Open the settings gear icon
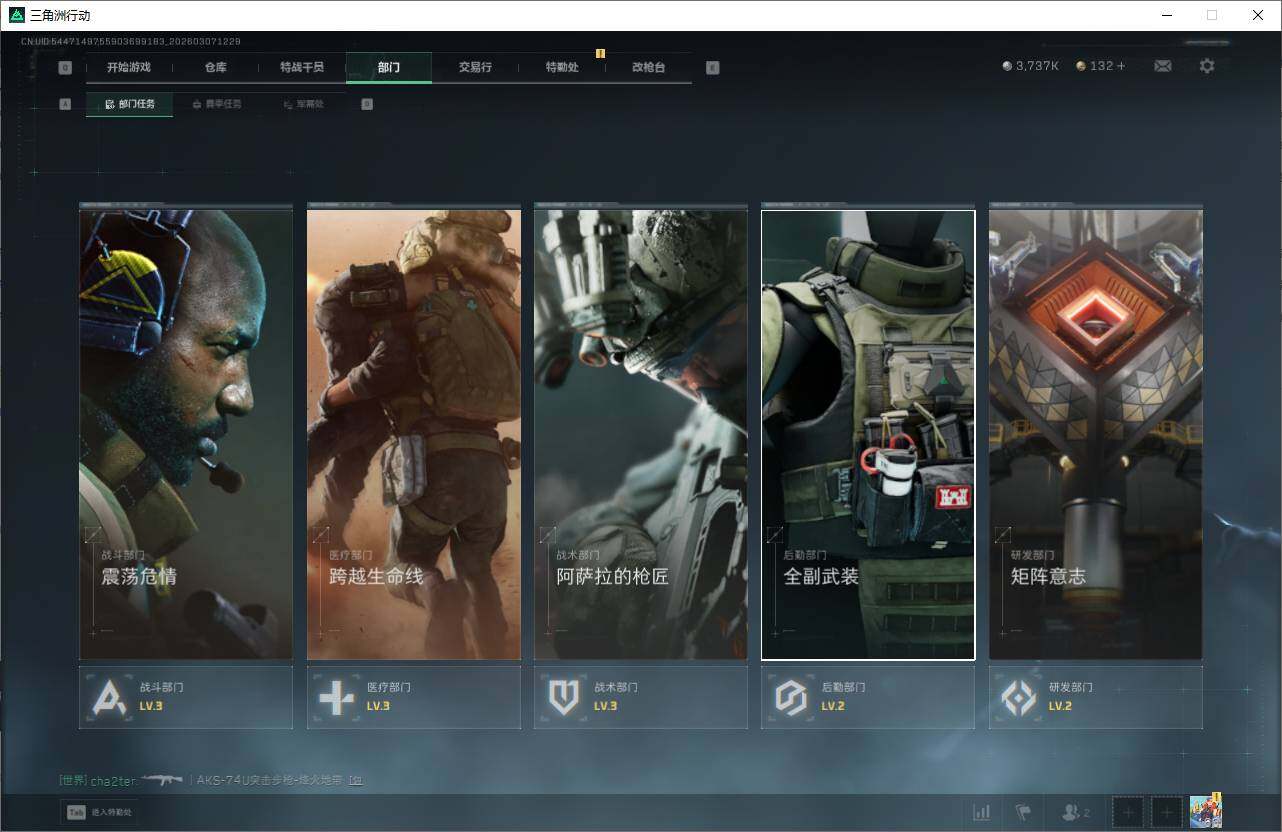This screenshot has width=1282, height=832. [x=1207, y=66]
